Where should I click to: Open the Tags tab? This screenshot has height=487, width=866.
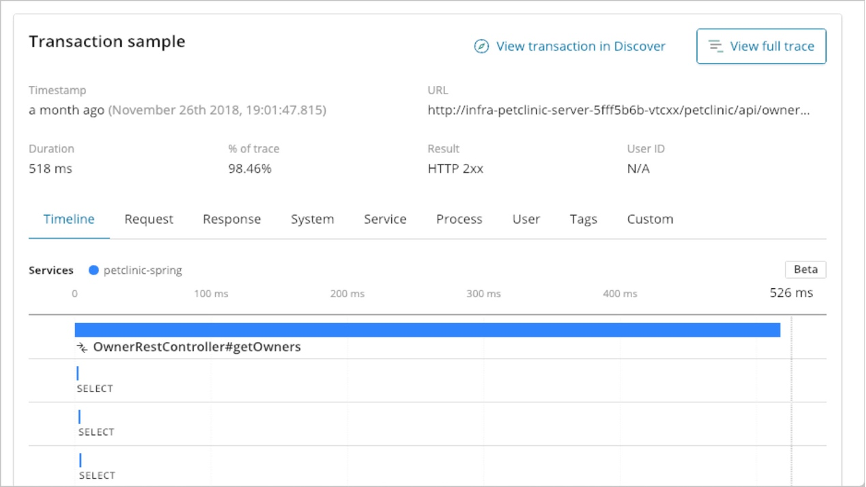pyautogui.click(x=583, y=219)
